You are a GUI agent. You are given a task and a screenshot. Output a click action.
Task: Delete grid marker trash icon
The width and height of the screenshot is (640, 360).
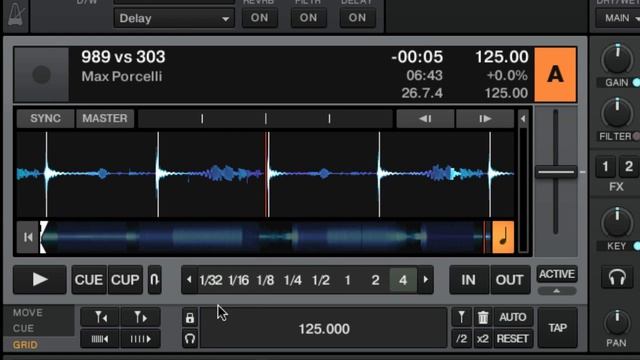[483, 317]
